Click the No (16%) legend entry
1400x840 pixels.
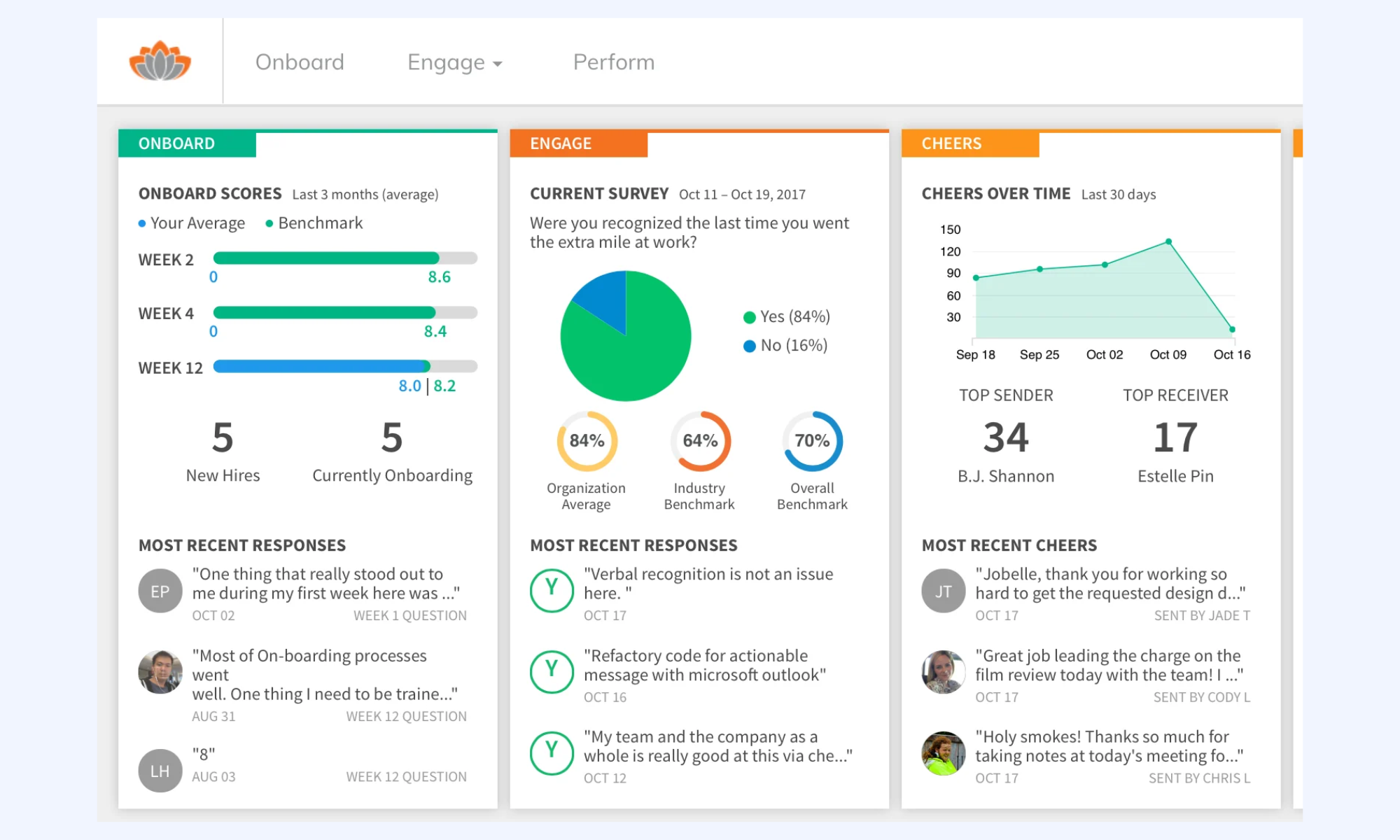pos(785,346)
